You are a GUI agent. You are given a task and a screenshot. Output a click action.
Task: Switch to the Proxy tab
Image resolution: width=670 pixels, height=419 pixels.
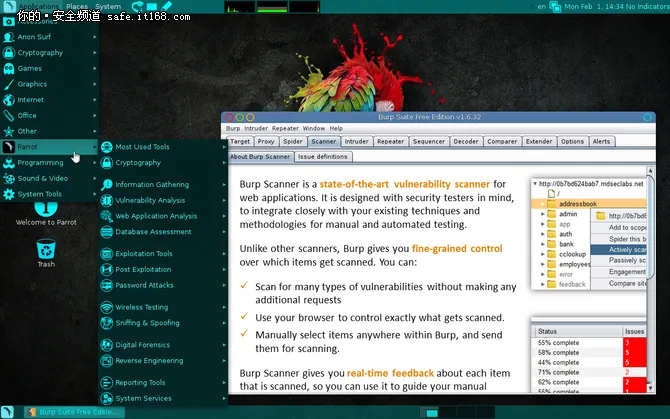click(266, 141)
